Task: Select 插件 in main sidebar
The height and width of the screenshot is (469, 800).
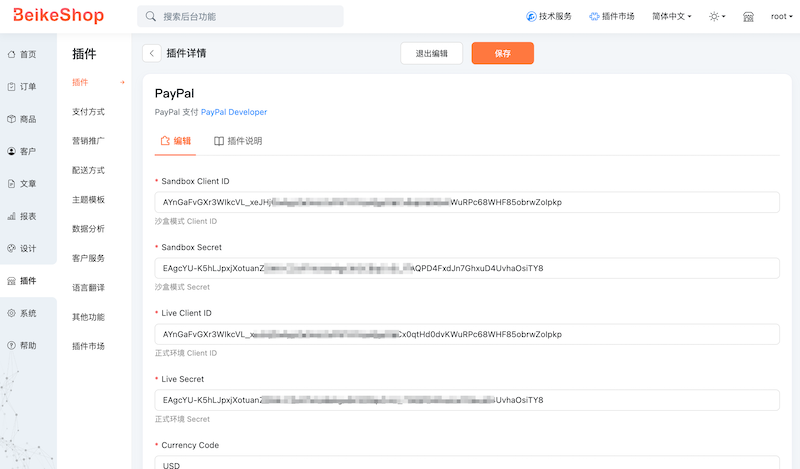Action: 22,281
